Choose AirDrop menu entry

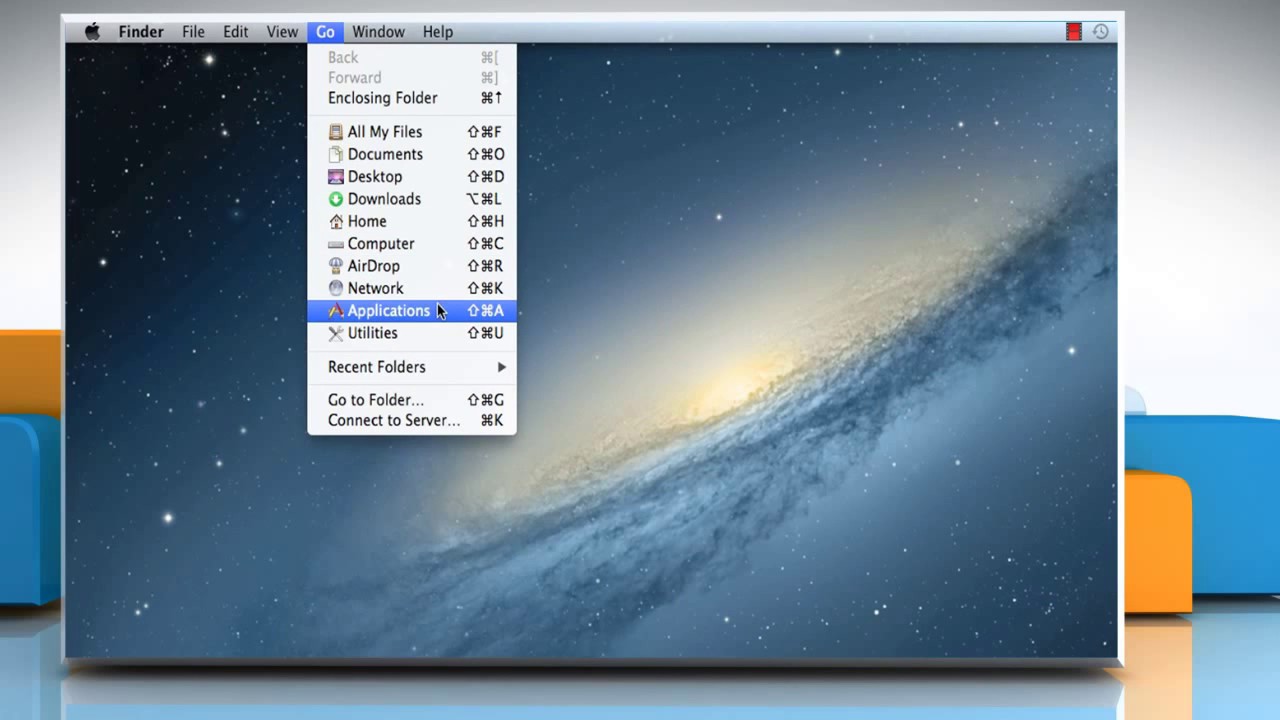tap(412, 266)
